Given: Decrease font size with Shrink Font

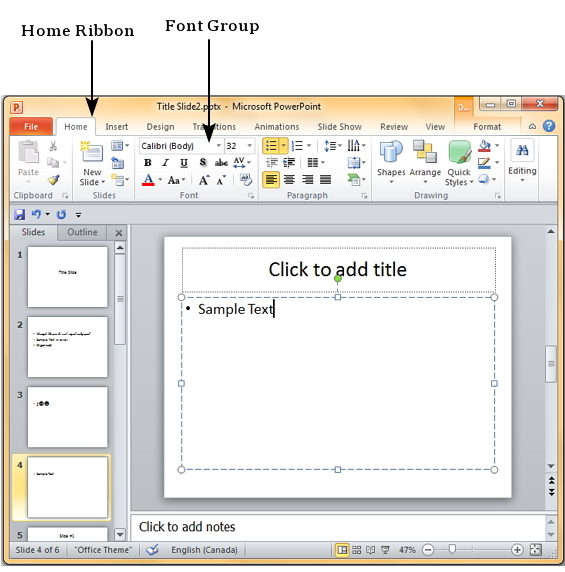Looking at the screenshot, I should [x=221, y=180].
